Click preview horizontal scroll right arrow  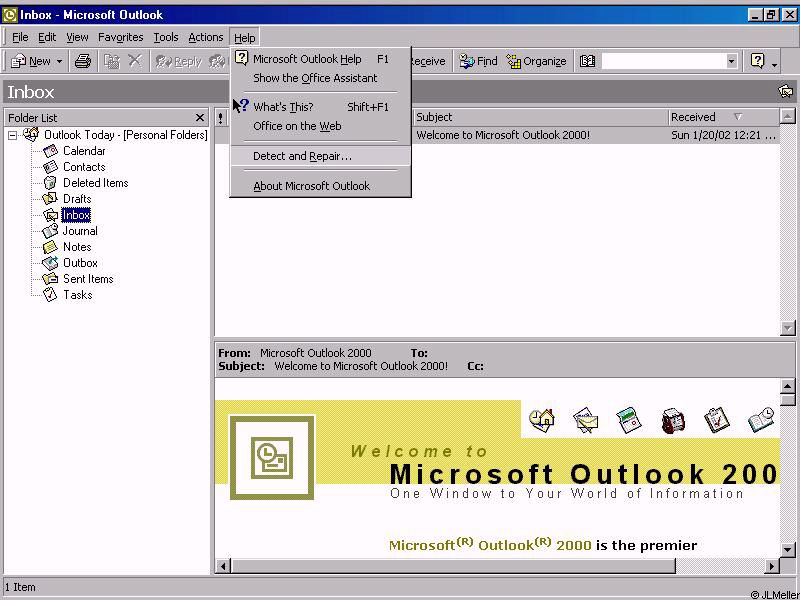[x=772, y=566]
